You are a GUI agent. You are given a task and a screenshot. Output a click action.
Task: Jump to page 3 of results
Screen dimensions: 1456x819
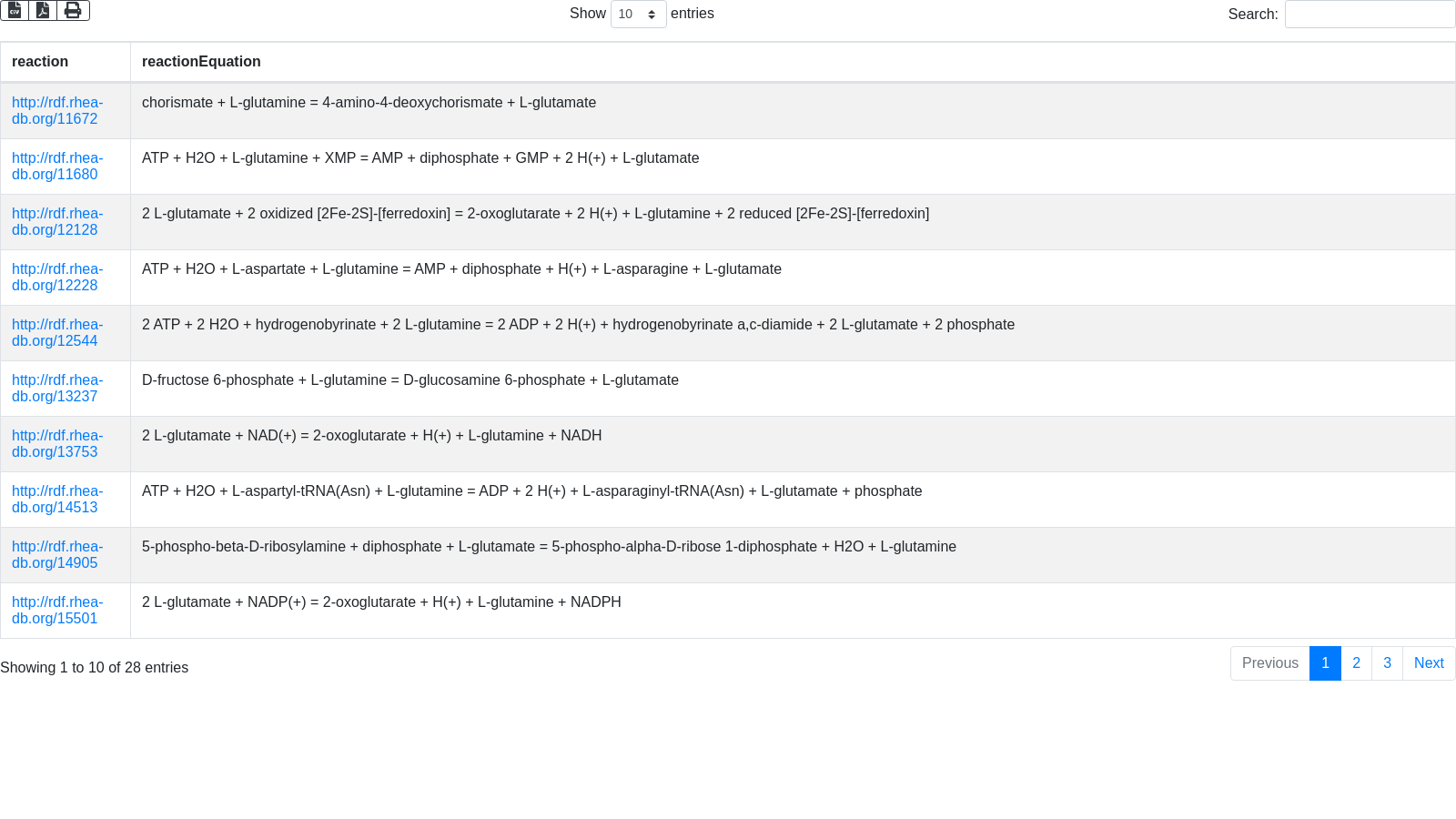pos(1387,663)
